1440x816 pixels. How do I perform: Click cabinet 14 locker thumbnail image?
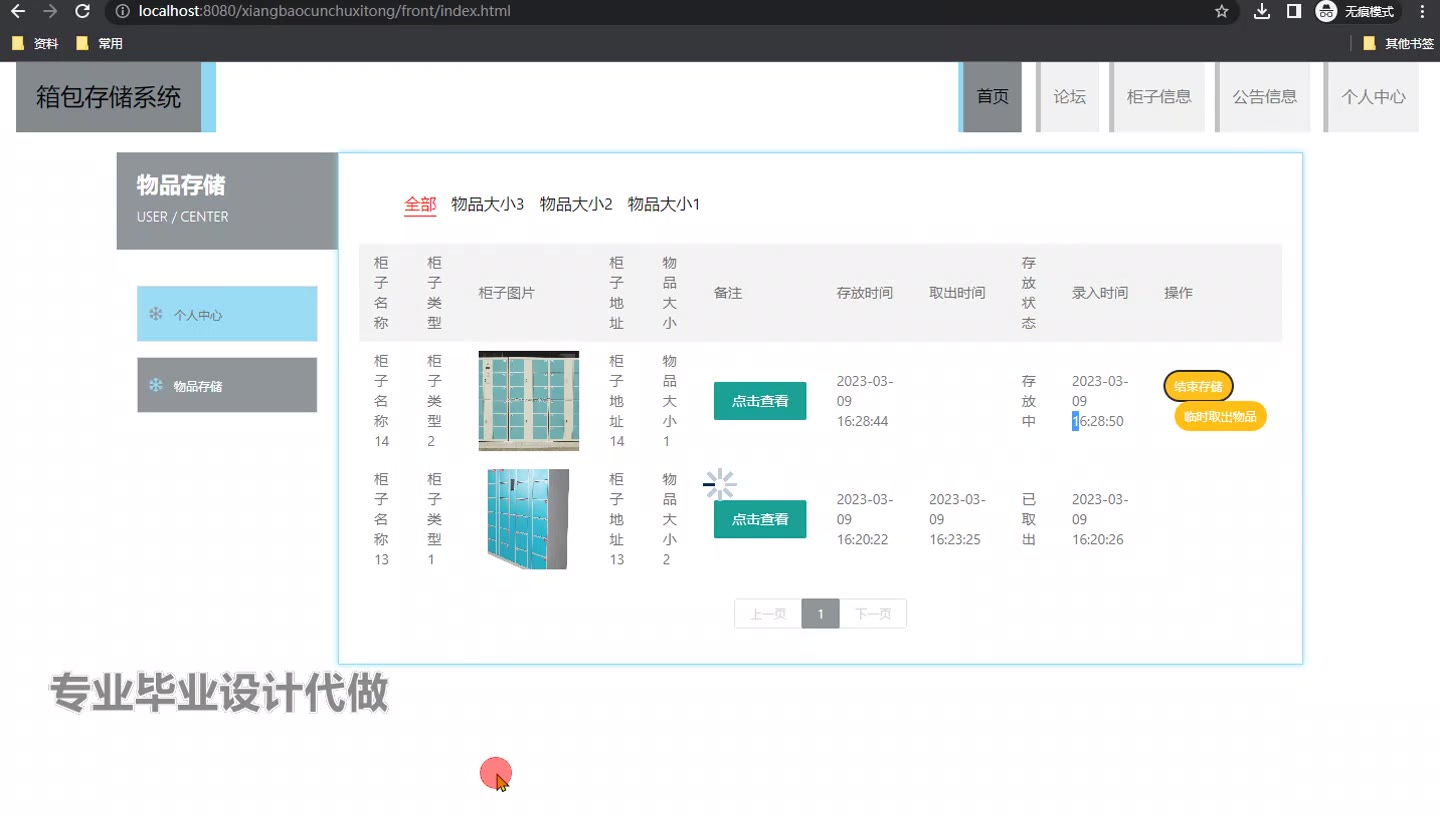(x=528, y=401)
